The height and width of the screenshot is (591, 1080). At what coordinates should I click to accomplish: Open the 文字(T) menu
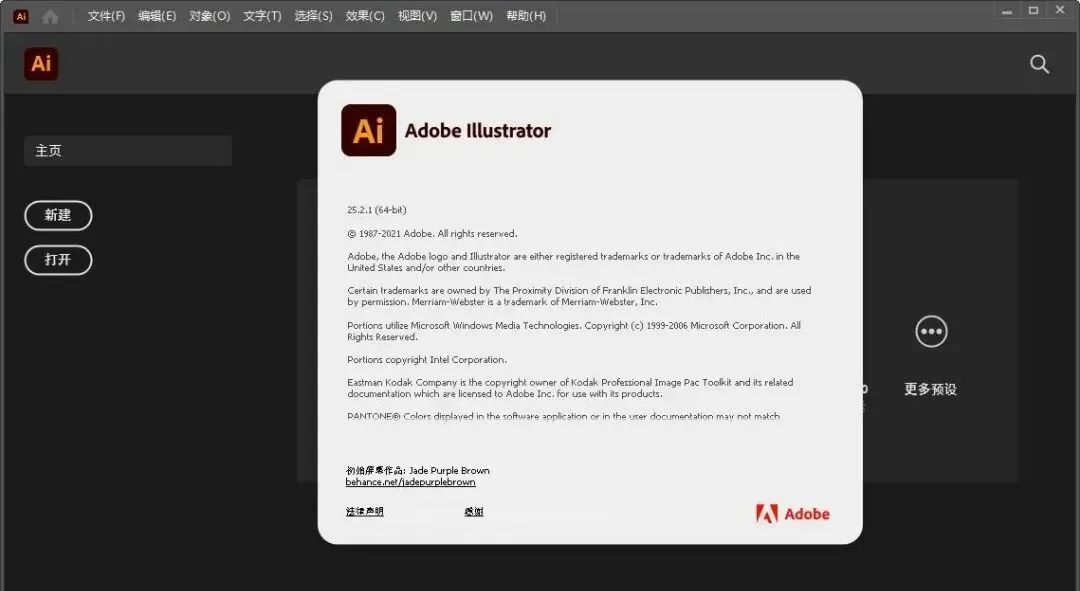point(262,16)
